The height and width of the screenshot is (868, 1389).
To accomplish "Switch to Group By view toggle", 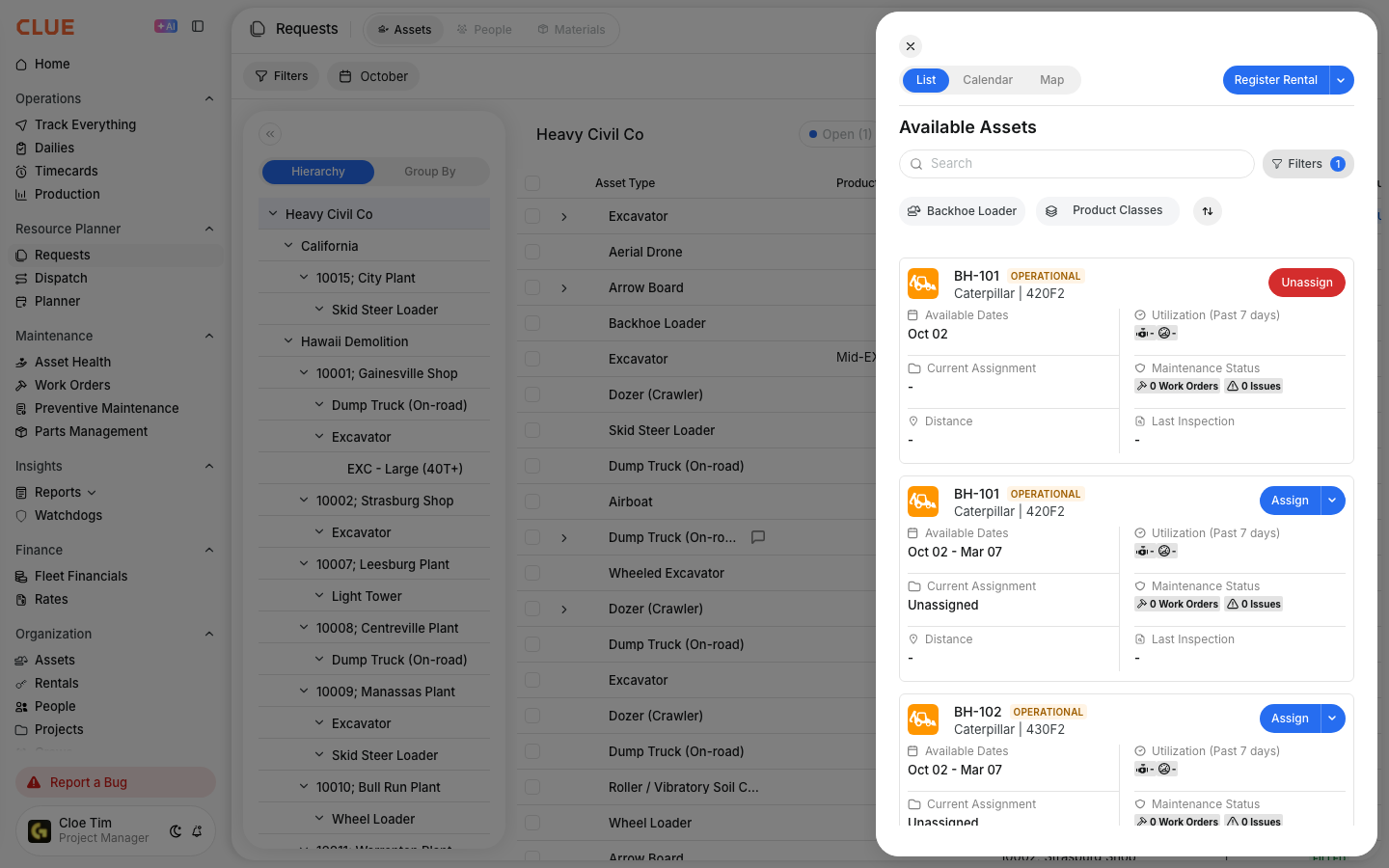I will pyautogui.click(x=430, y=172).
